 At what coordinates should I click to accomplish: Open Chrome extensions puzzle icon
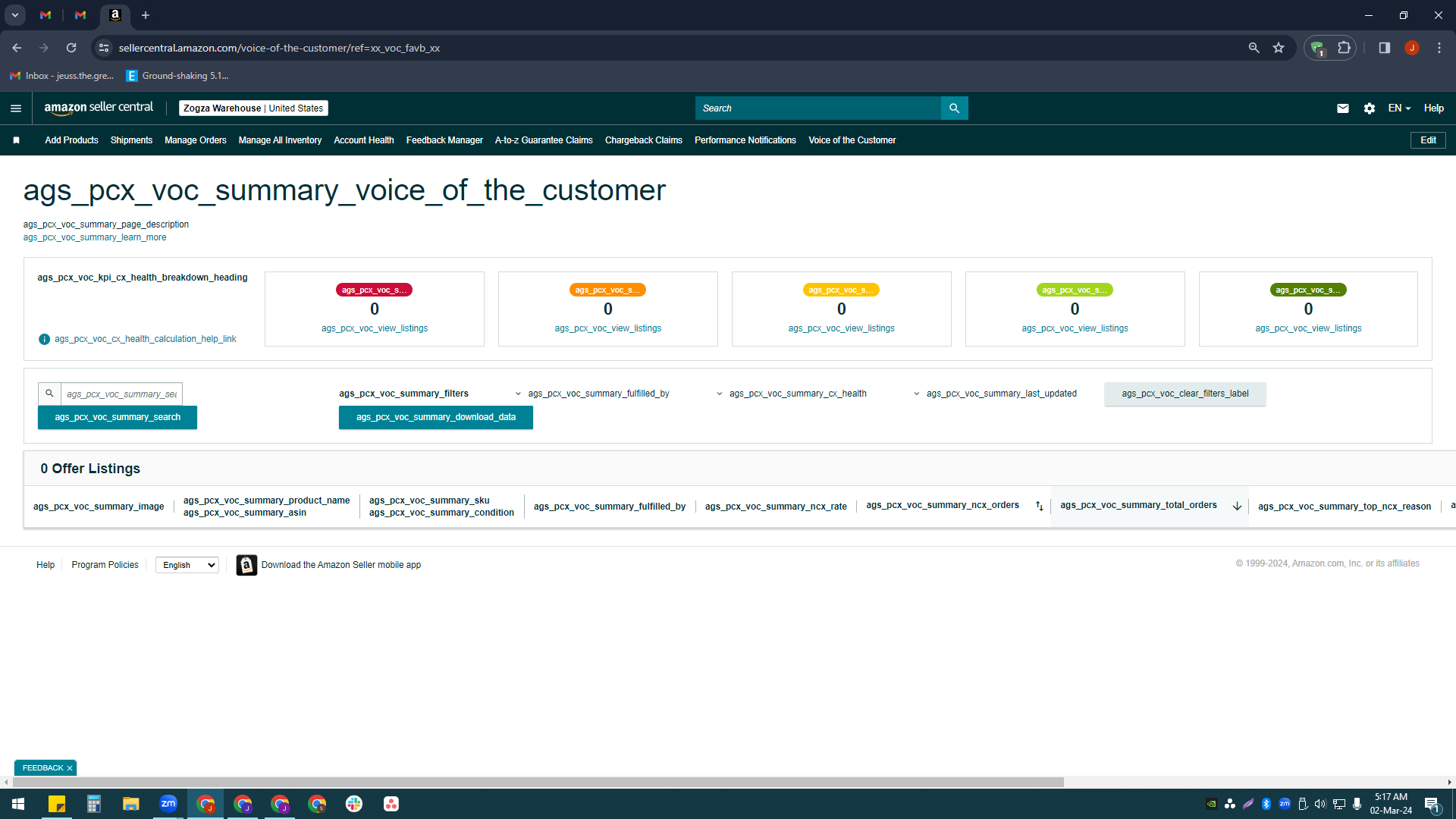coord(1344,48)
